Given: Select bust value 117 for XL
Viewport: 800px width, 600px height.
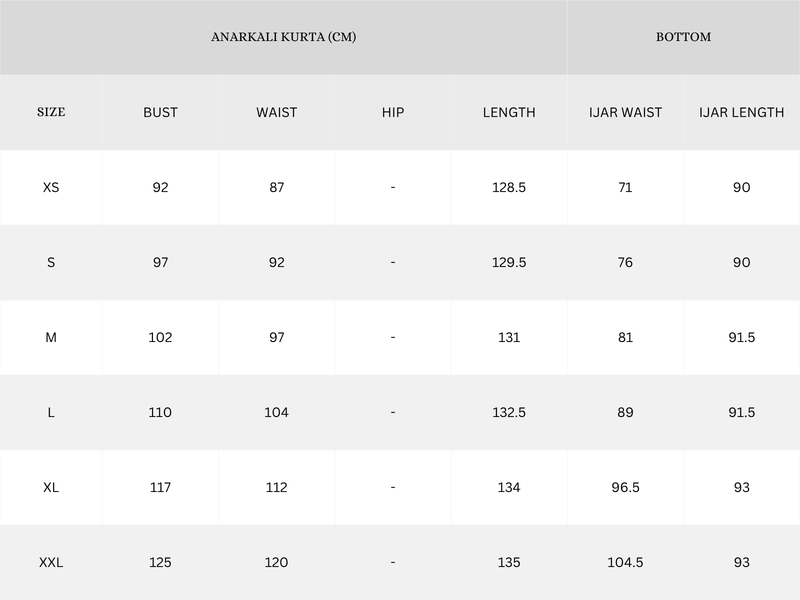Looking at the screenshot, I should point(160,487).
